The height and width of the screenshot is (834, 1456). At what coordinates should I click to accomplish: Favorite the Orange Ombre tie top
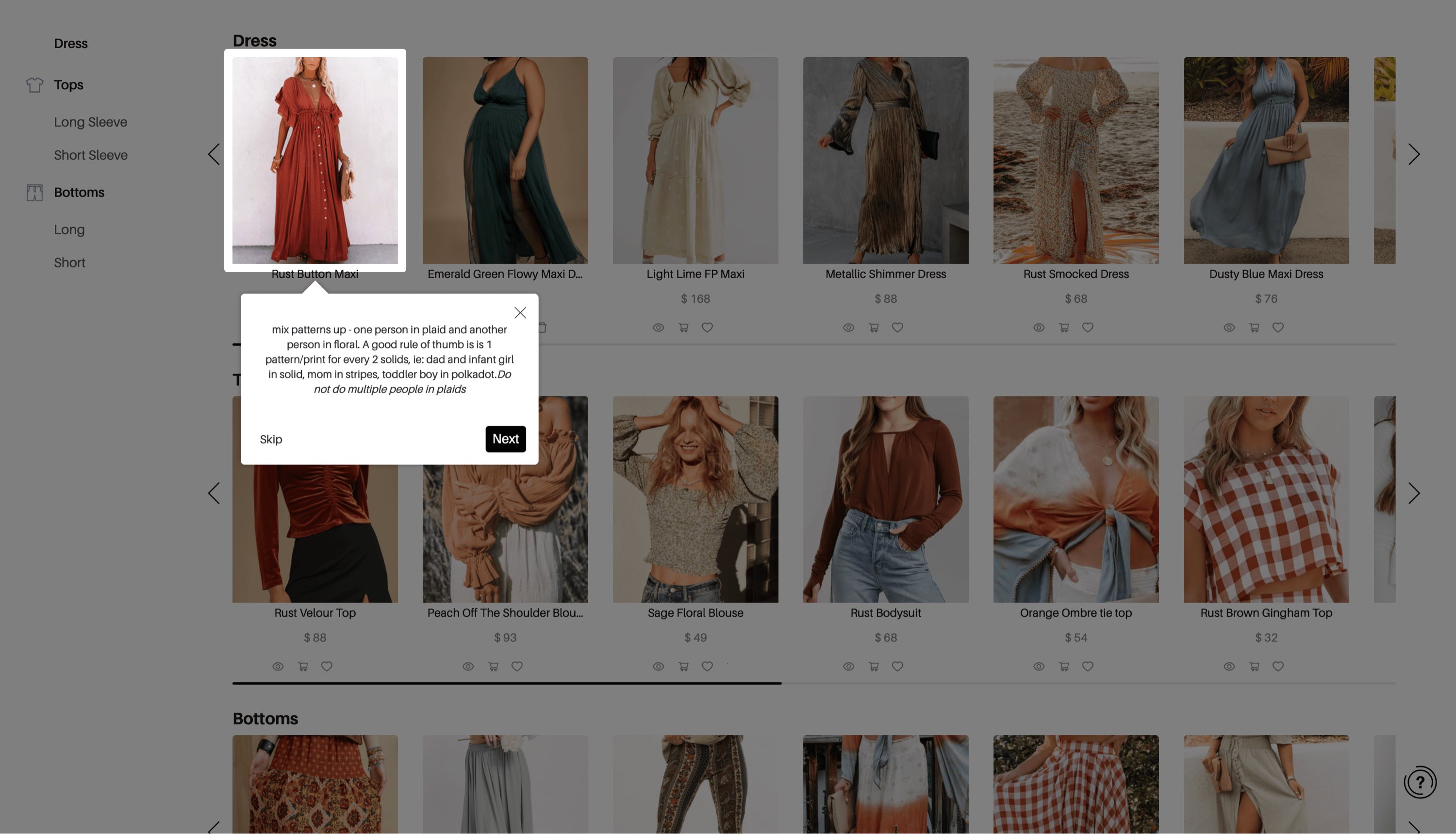pyautogui.click(x=1088, y=666)
